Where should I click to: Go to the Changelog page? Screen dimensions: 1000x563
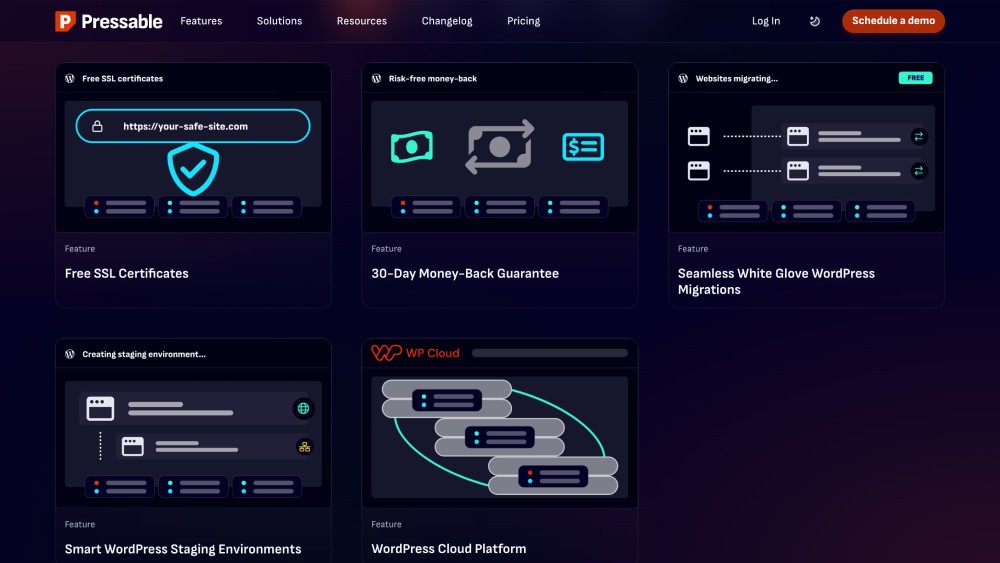pyautogui.click(x=447, y=21)
